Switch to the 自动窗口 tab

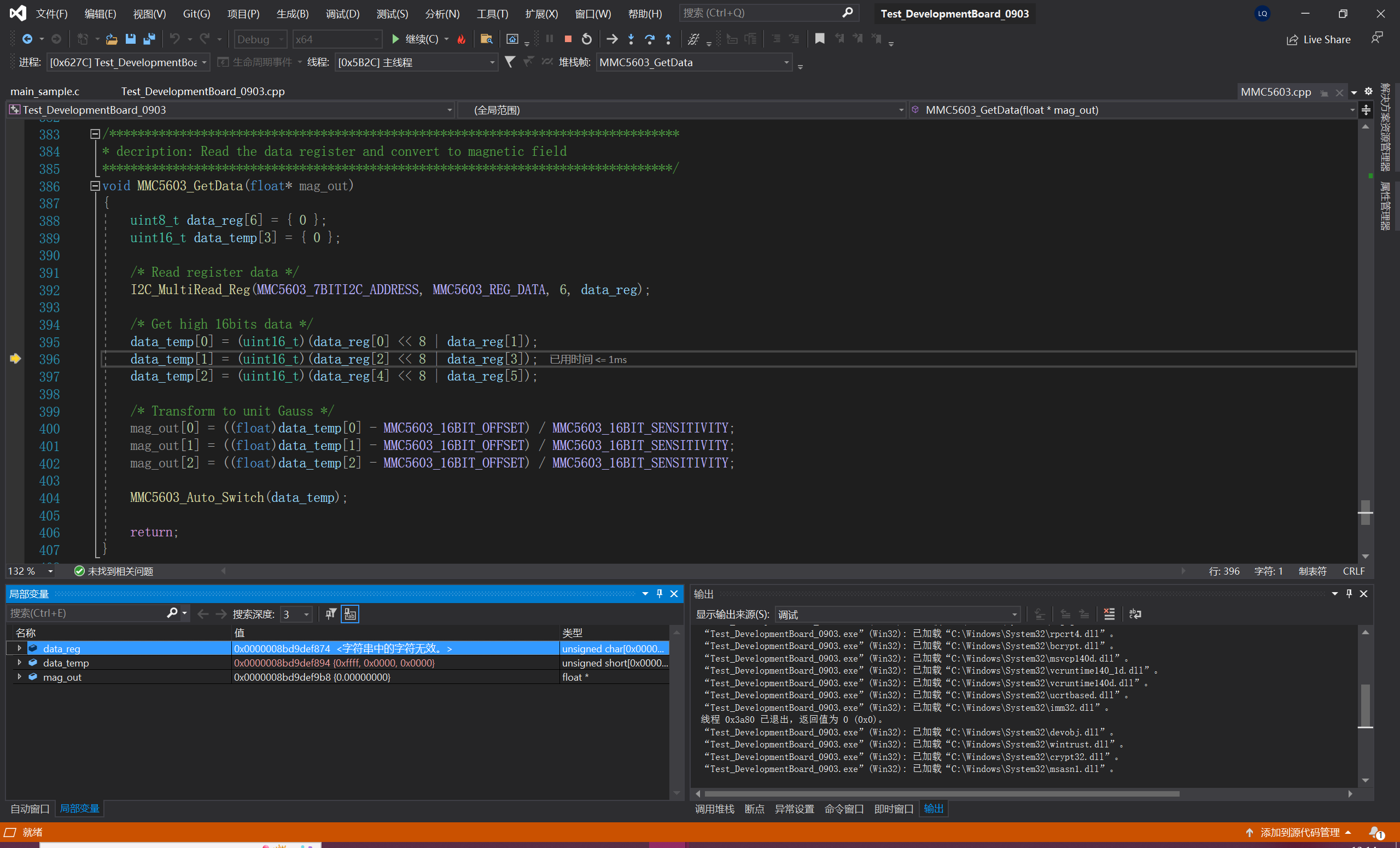click(30, 808)
